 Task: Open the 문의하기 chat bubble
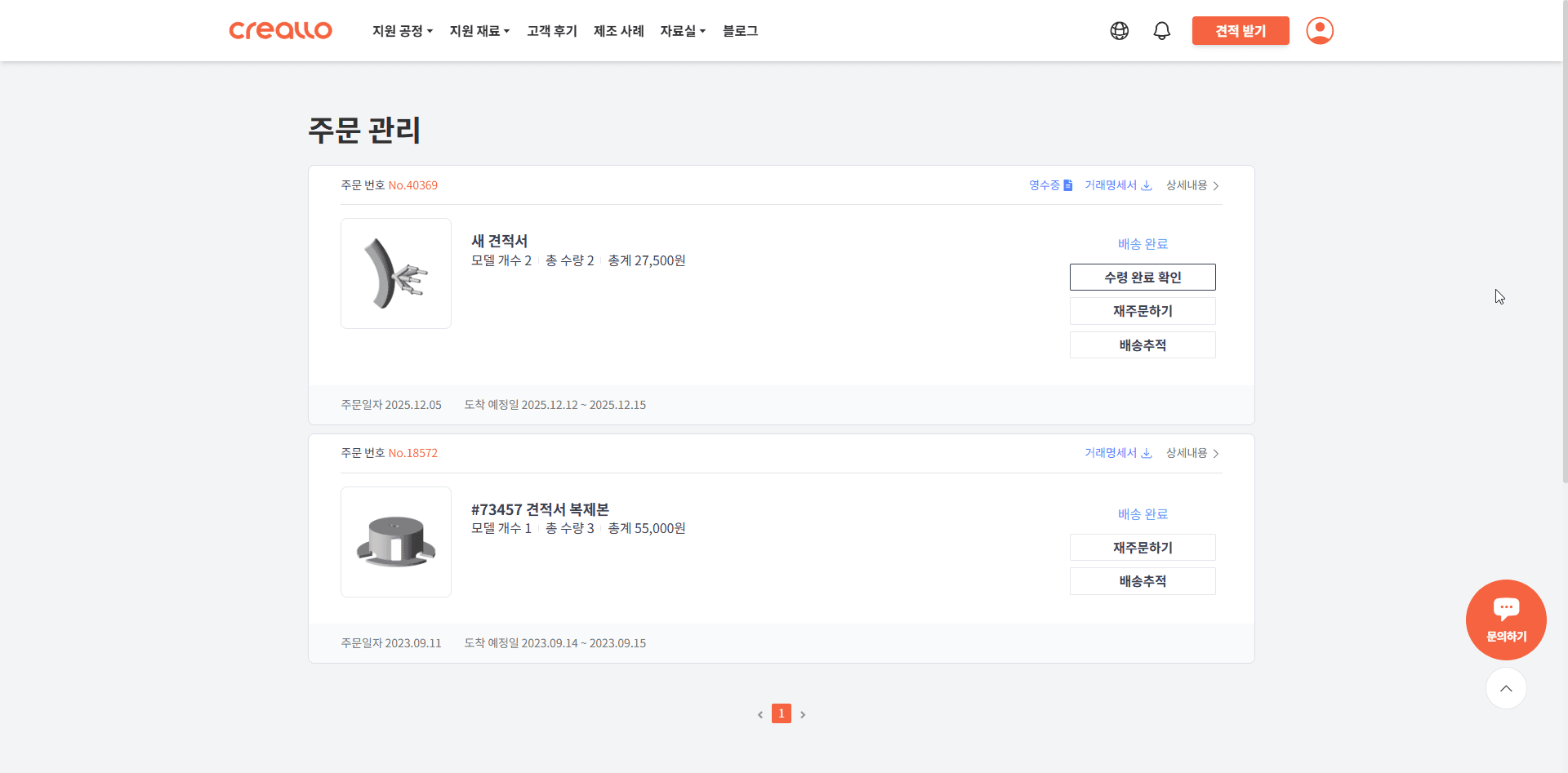click(x=1505, y=620)
